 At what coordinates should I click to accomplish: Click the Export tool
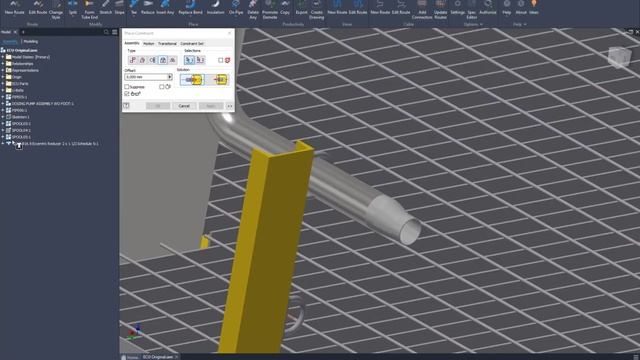click(302, 7)
